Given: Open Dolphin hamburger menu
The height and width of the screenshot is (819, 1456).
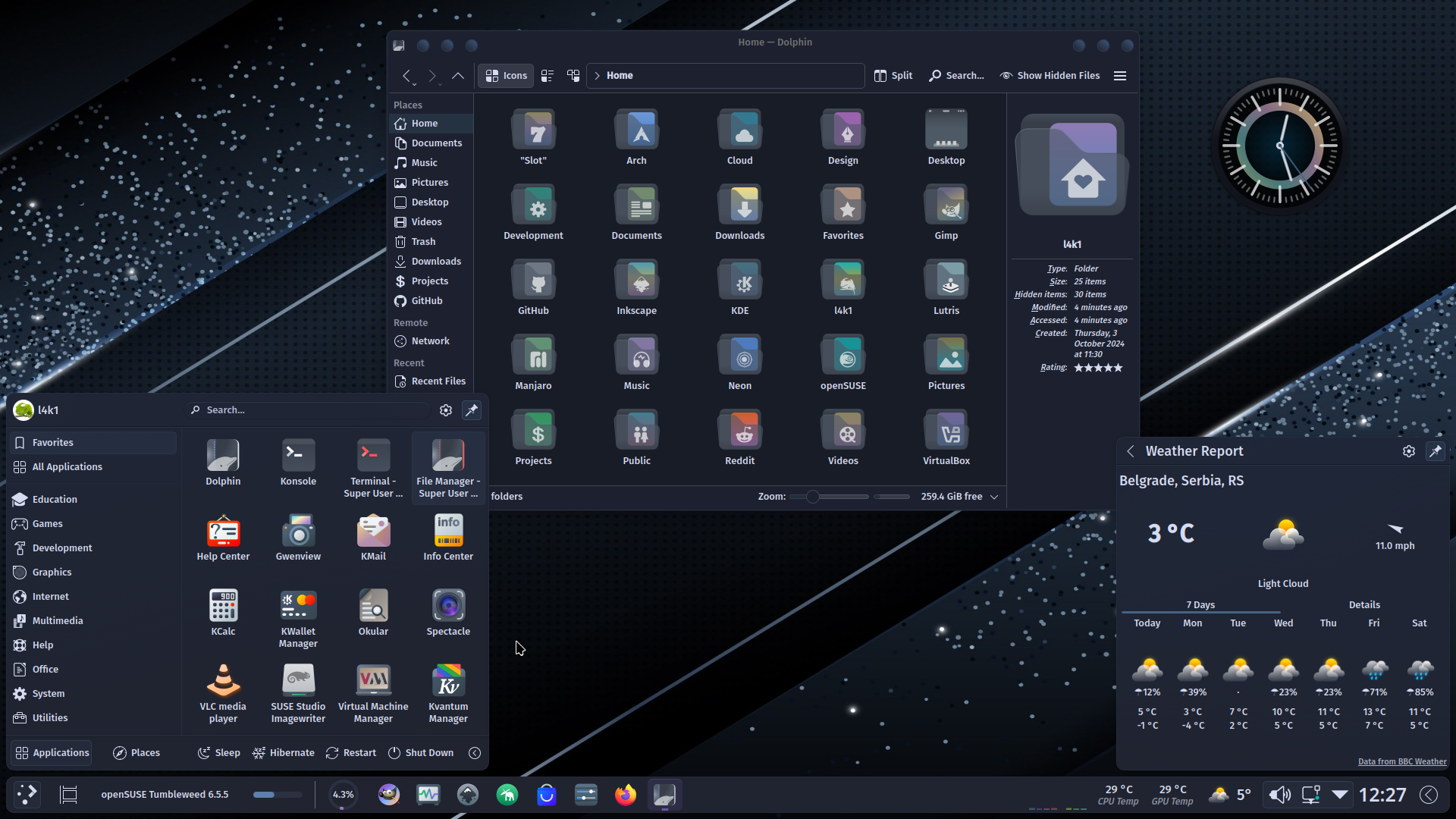Looking at the screenshot, I should click(1120, 76).
